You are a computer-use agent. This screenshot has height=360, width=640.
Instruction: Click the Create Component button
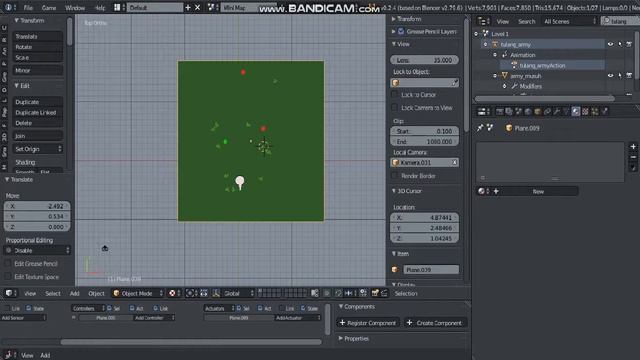coord(435,323)
